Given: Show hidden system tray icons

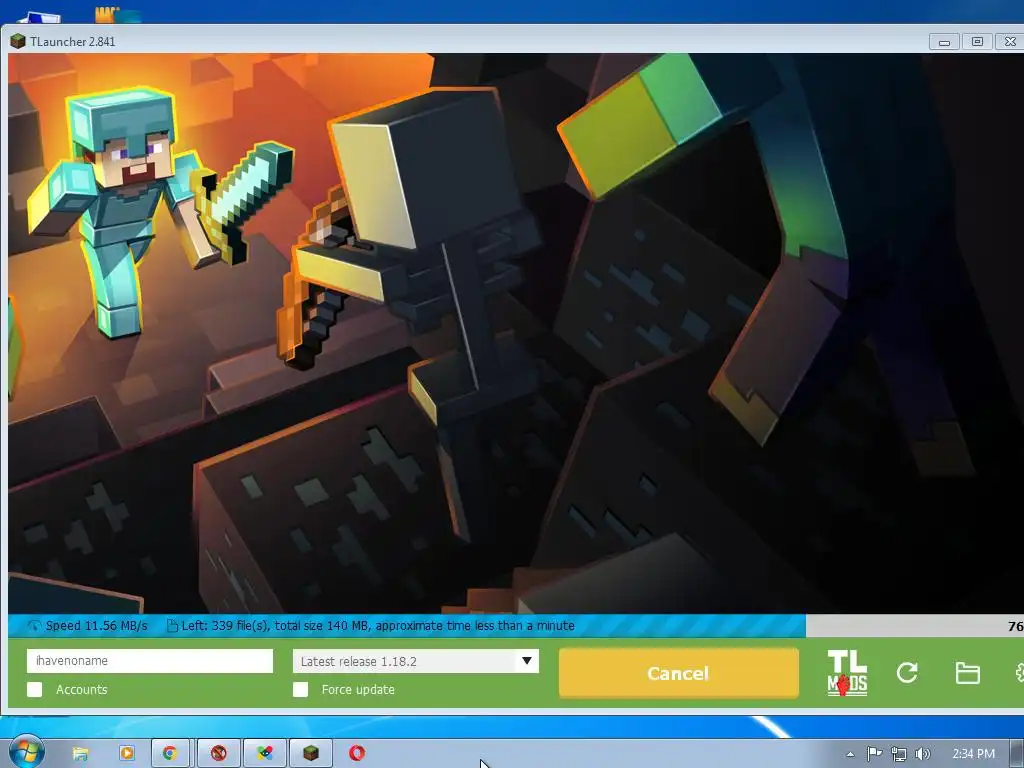Looking at the screenshot, I should tap(850, 754).
